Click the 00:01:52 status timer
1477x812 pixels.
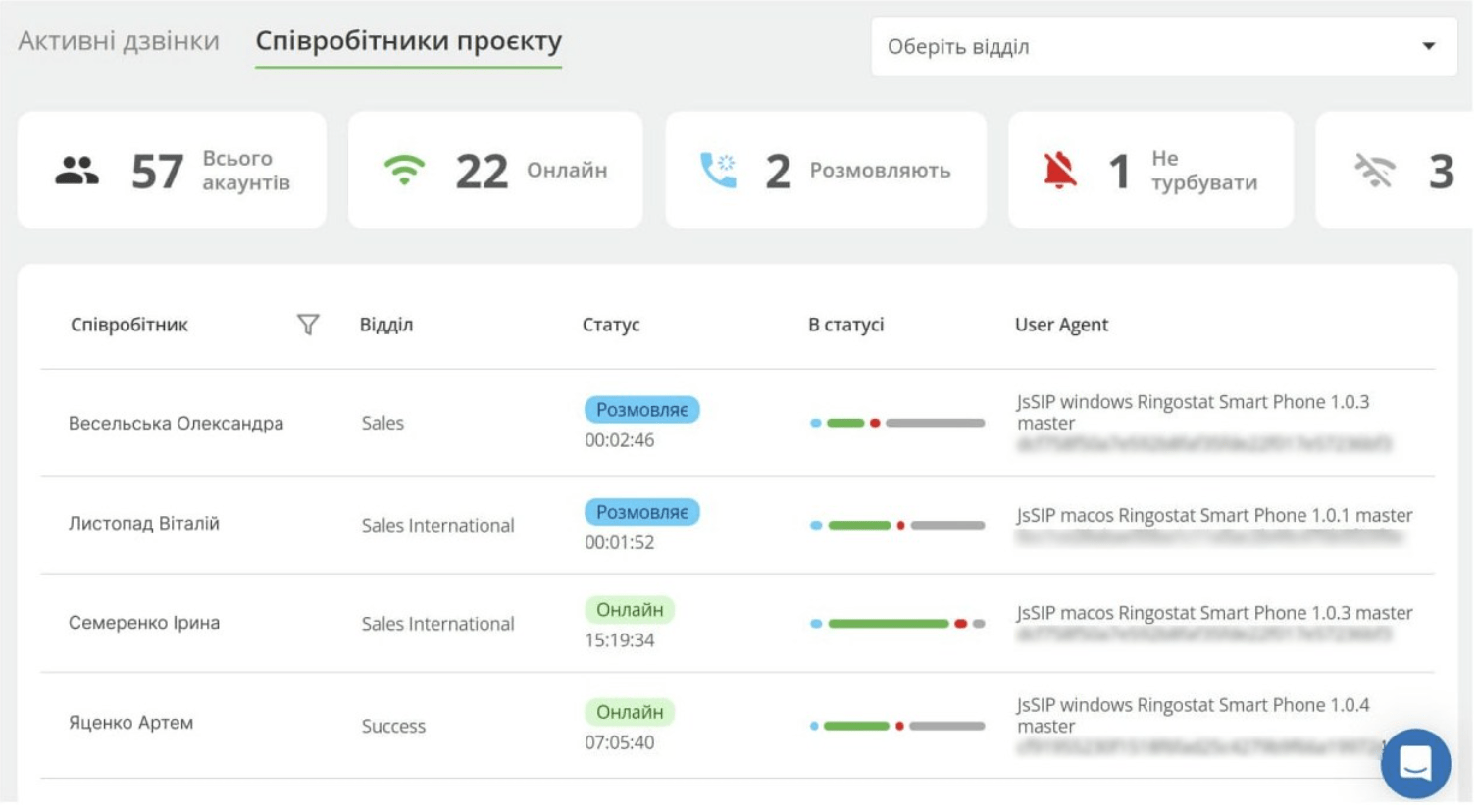pyautogui.click(x=620, y=542)
